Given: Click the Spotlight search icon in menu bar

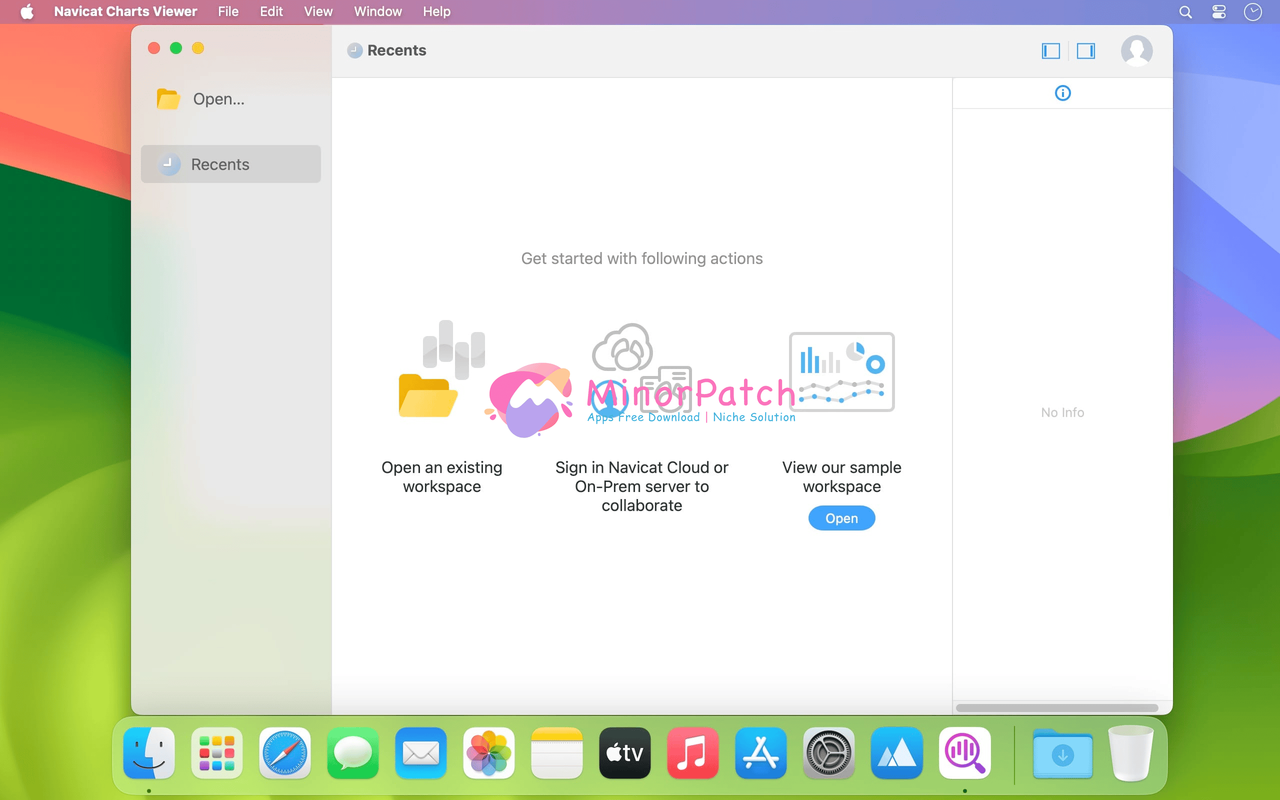Looking at the screenshot, I should [x=1185, y=12].
